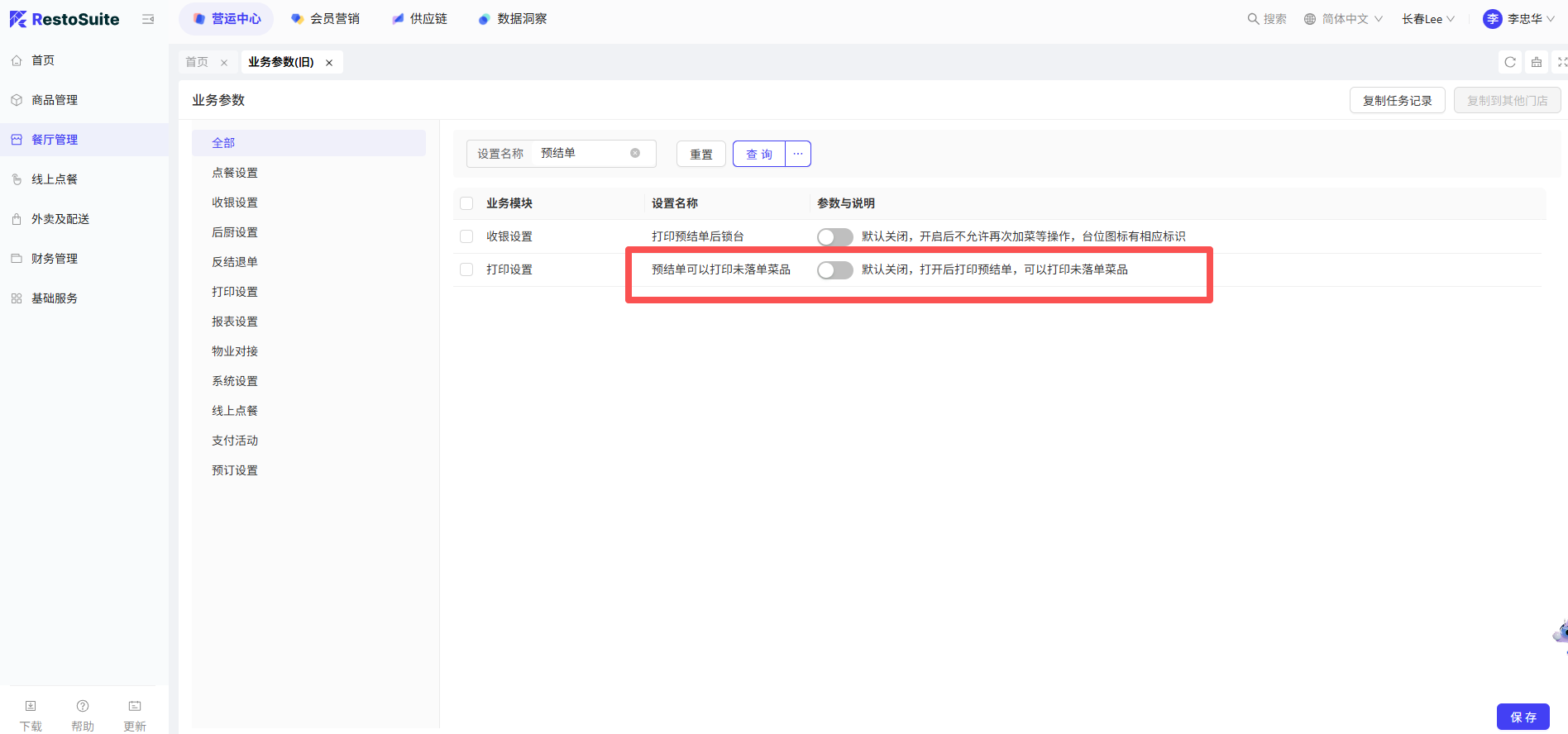Open the Help icon at bottom
The image size is (1568, 734).
point(83,707)
